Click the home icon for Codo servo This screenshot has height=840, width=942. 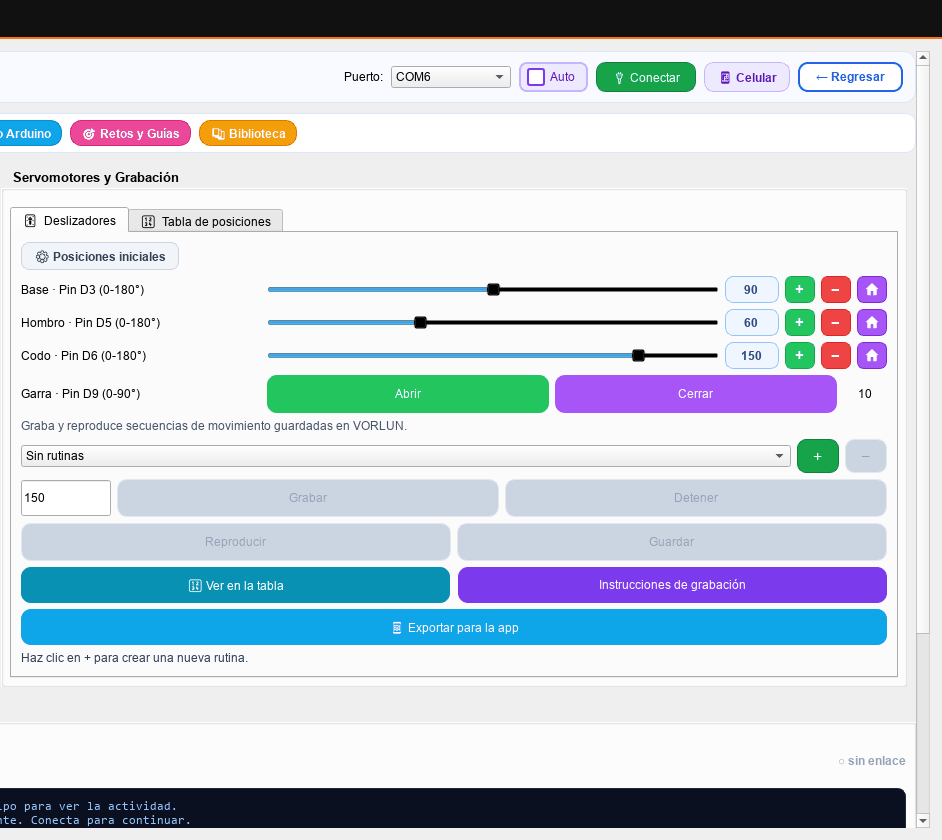click(x=871, y=356)
